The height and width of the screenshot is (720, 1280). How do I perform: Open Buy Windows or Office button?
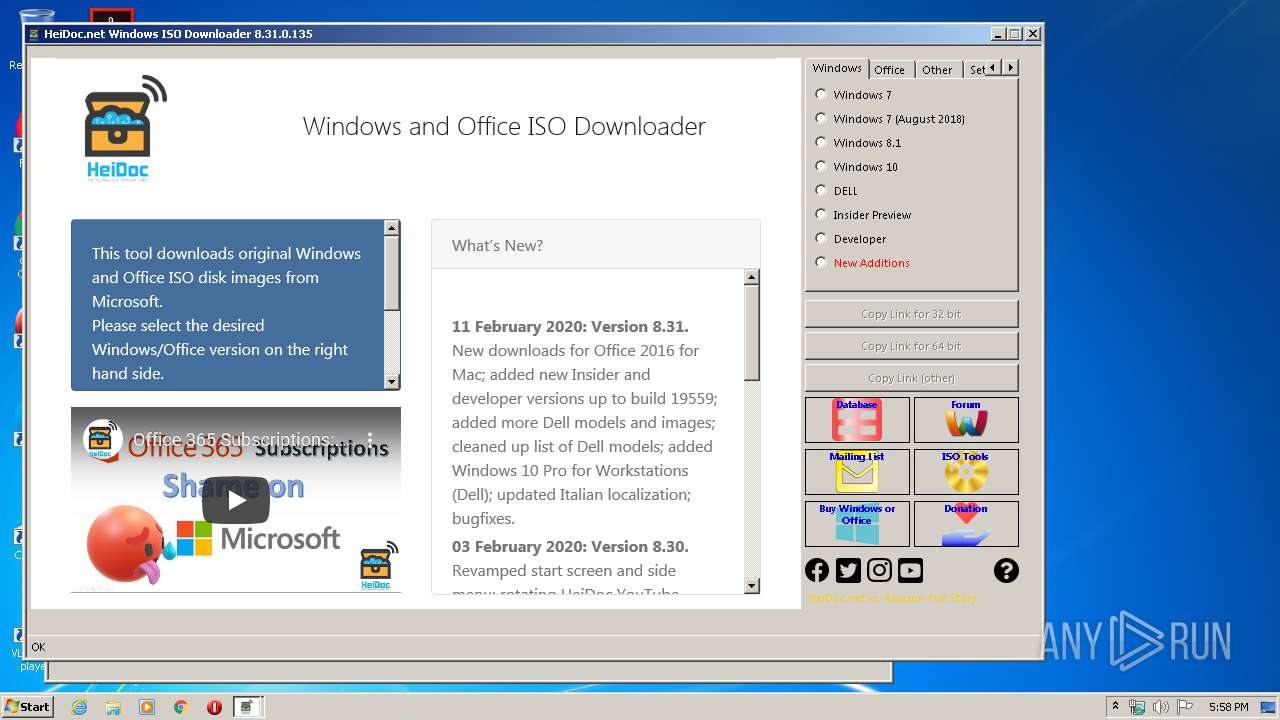pyautogui.click(x=857, y=524)
